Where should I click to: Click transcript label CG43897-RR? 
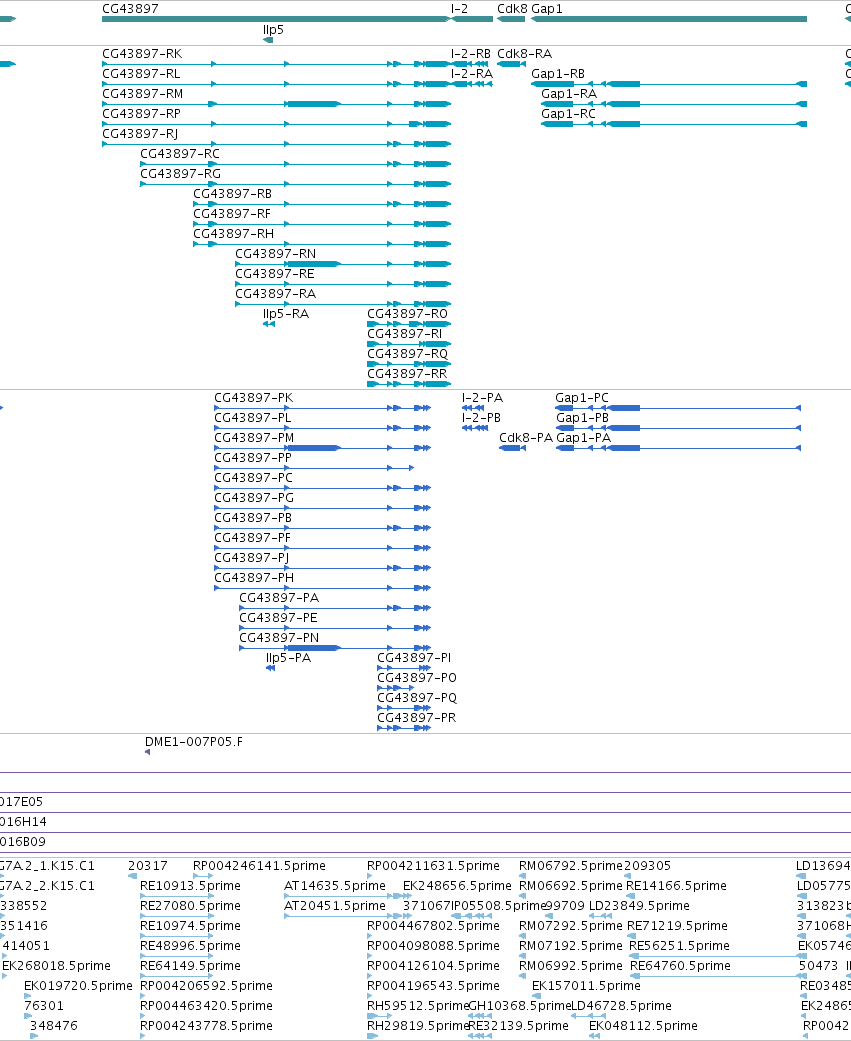pyautogui.click(x=408, y=372)
